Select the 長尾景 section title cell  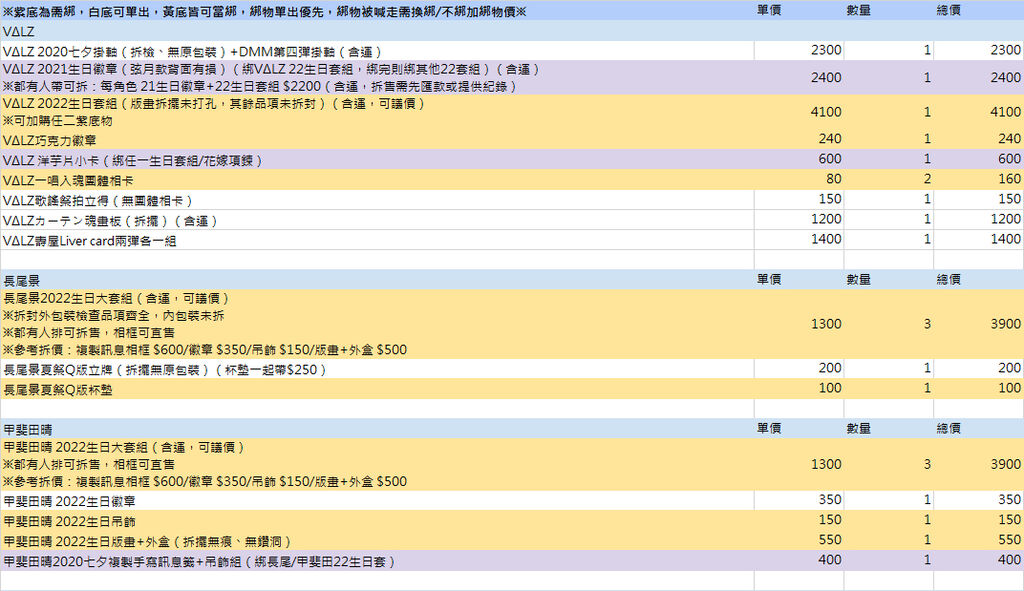point(377,280)
